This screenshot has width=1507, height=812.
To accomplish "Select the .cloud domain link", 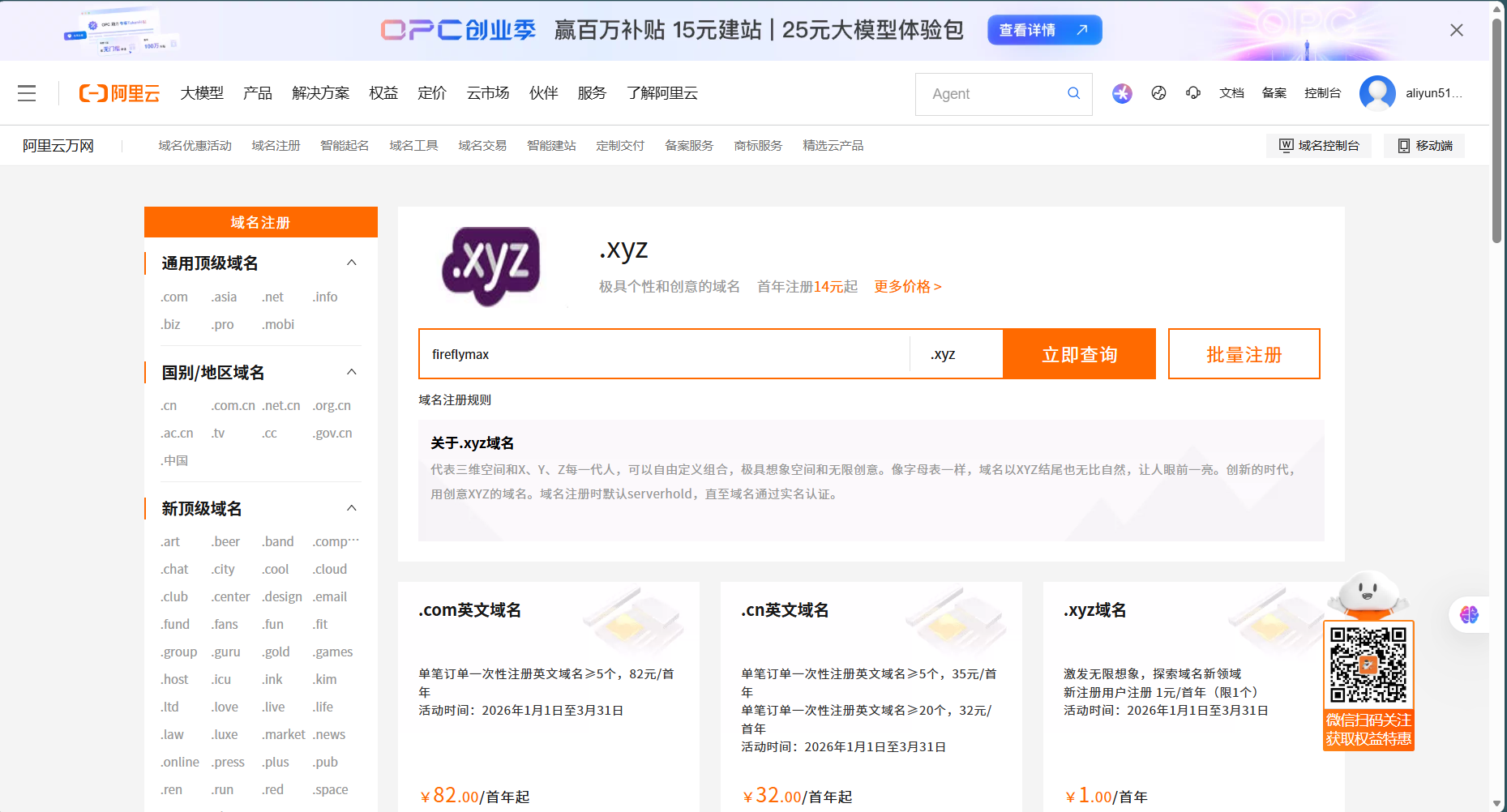I will [330, 569].
